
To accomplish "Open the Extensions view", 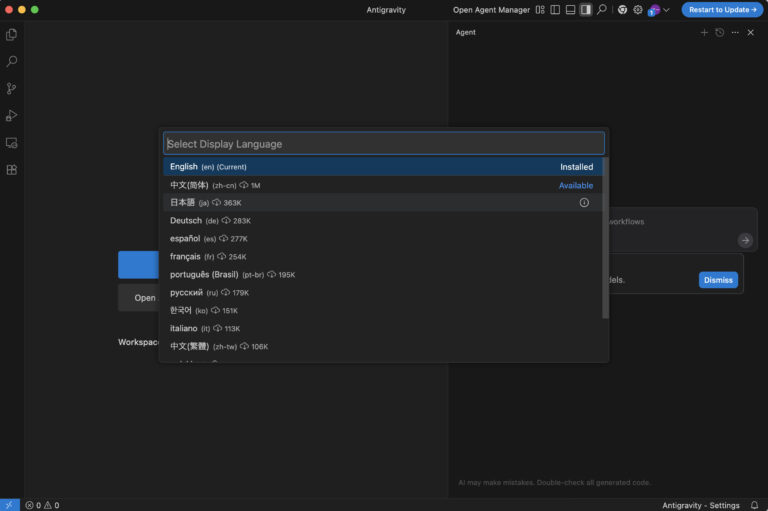I will [x=12, y=170].
